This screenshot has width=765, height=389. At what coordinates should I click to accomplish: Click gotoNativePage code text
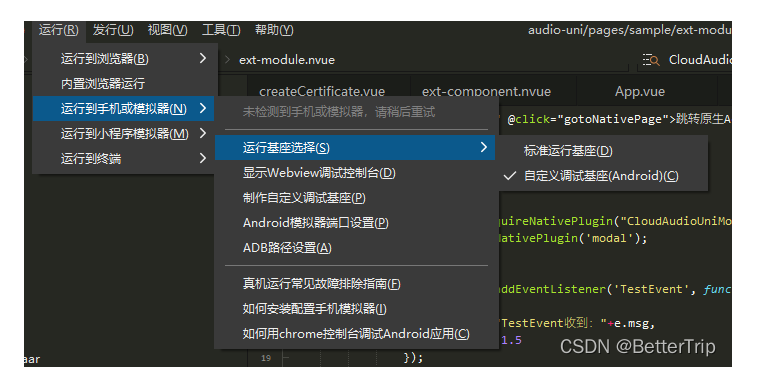coord(613,119)
